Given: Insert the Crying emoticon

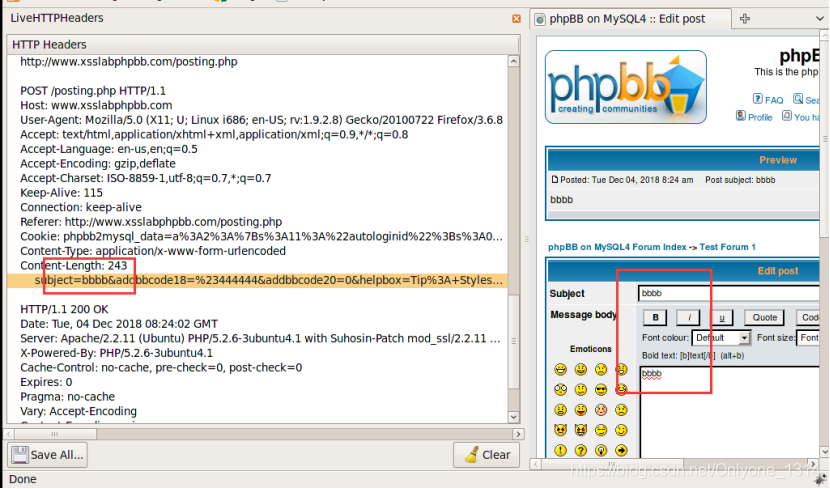Looking at the screenshot, I should pyautogui.click(x=621, y=410).
